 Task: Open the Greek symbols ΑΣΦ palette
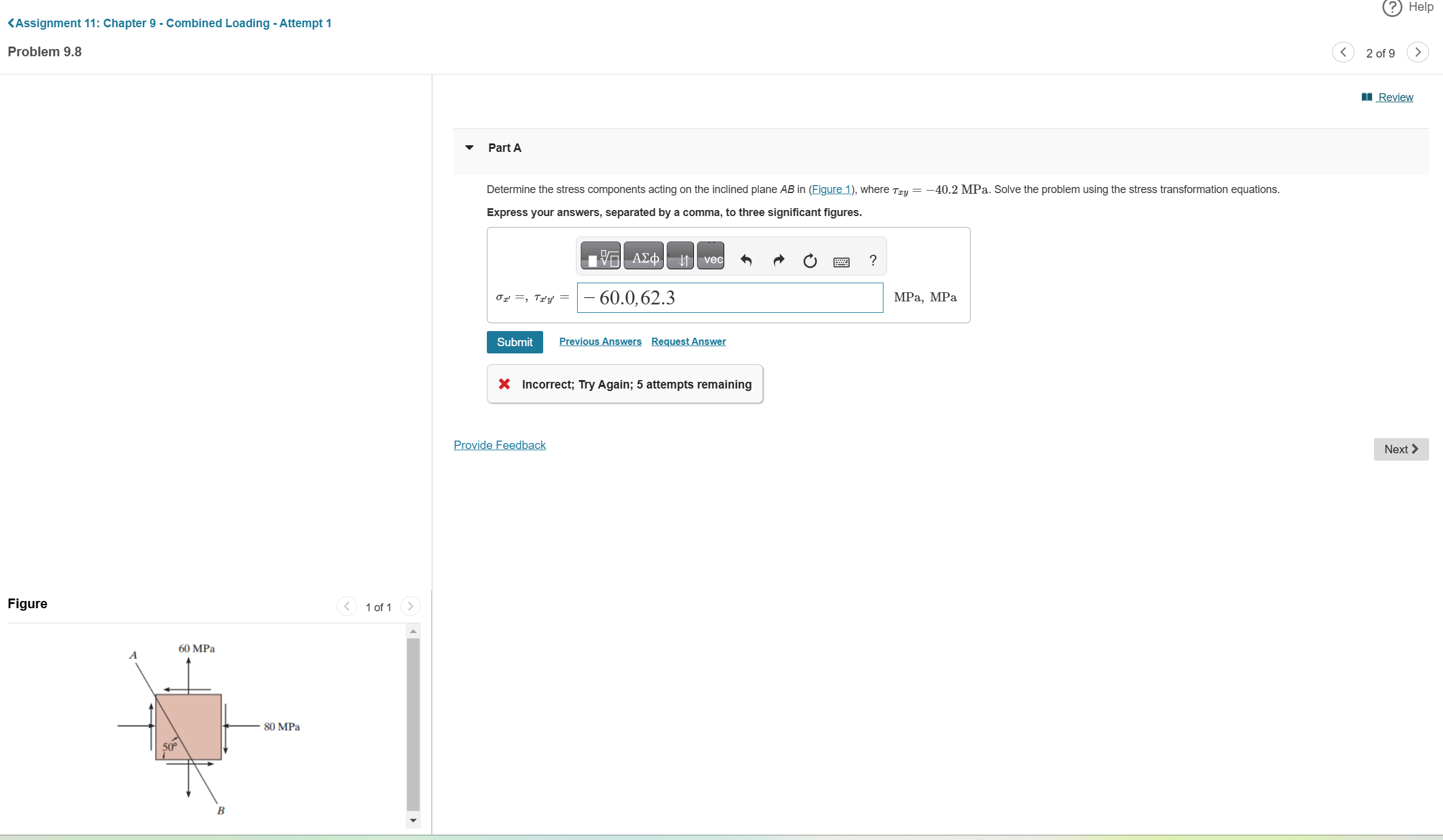click(x=644, y=255)
